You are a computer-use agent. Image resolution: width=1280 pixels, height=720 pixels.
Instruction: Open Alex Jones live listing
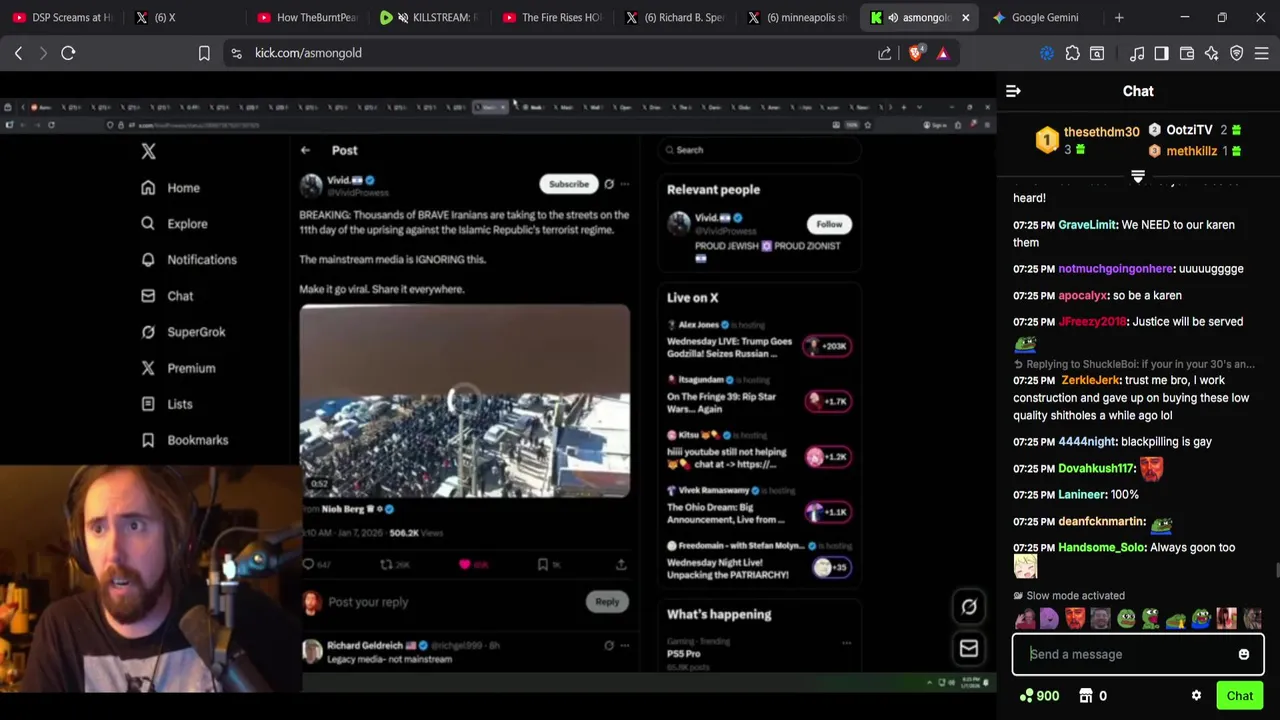pos(759,341)
